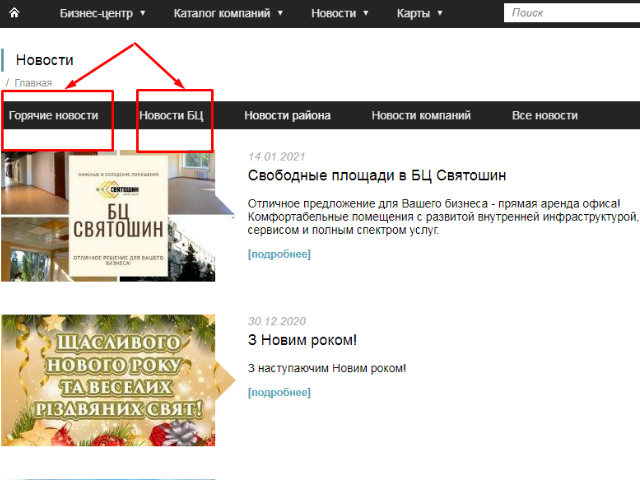
Task: Switch to the Новости БЦ tab
Action: 171,116
